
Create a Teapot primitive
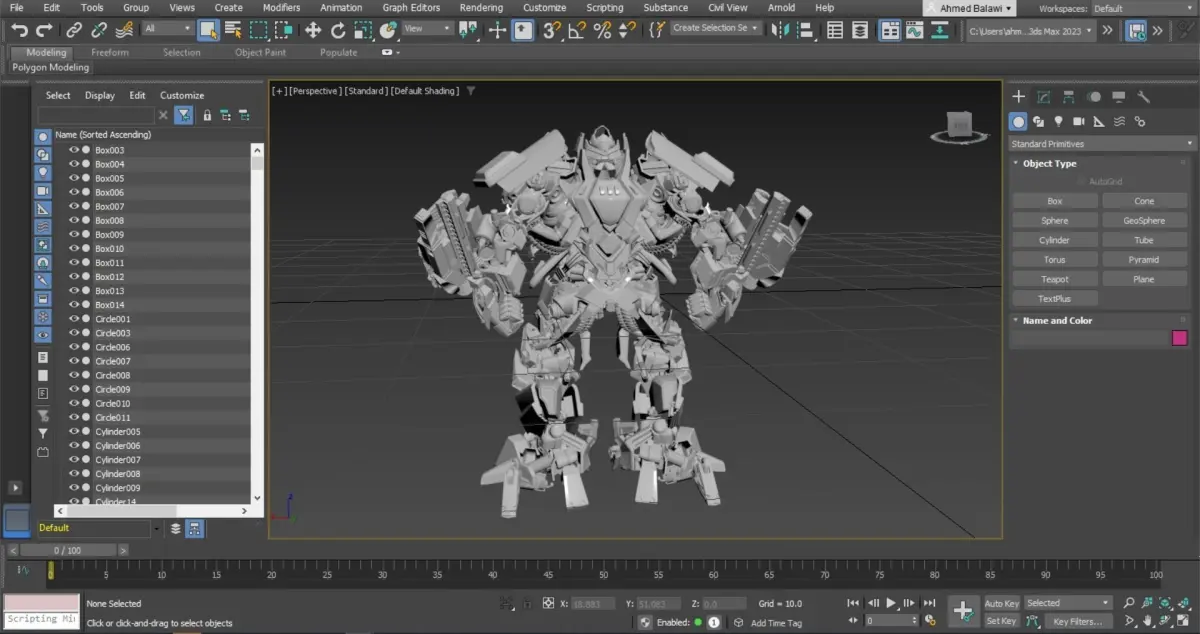[1055, 279]
